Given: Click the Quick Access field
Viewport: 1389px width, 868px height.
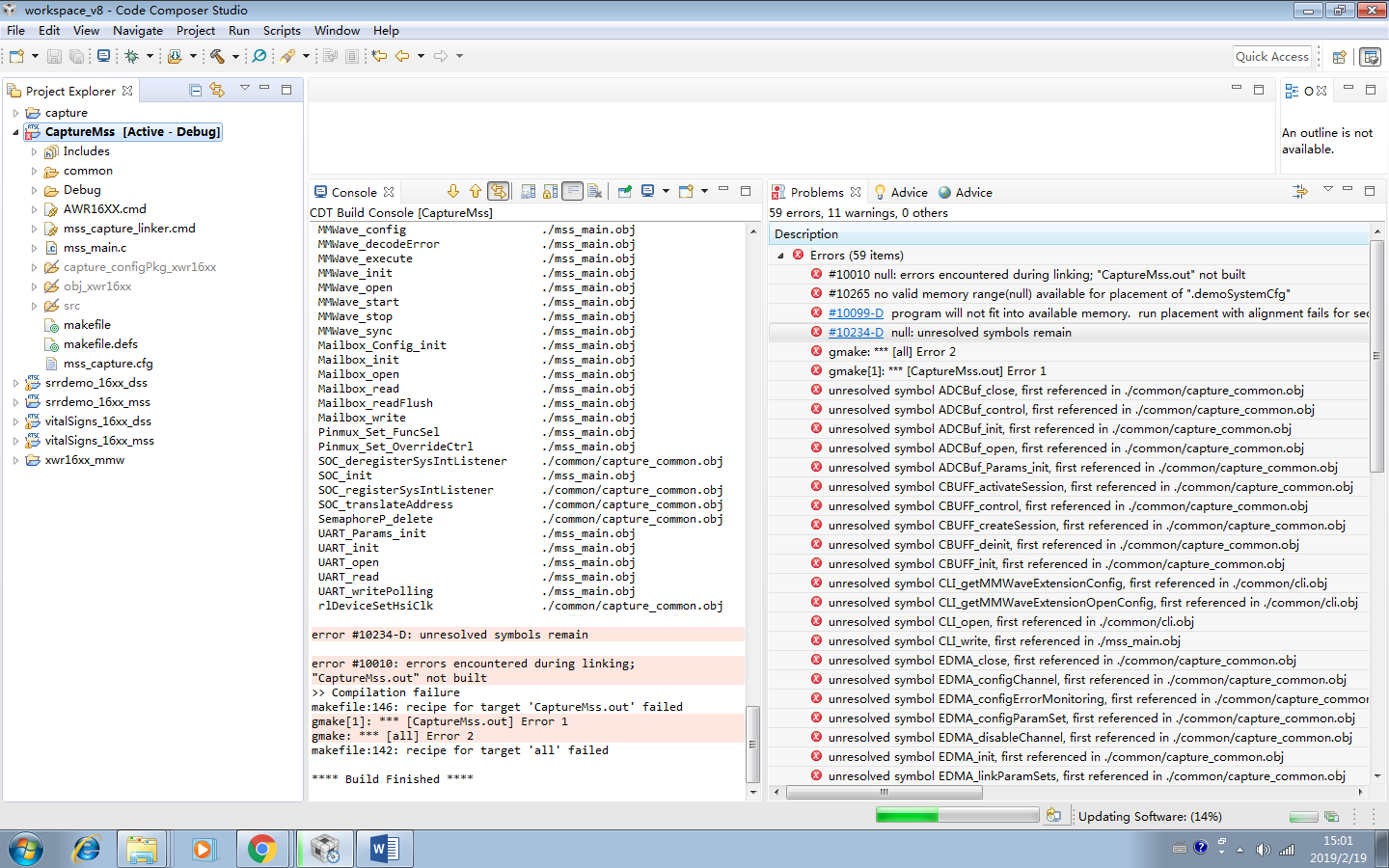Looking at the screenshot, I should point(1272,57).
